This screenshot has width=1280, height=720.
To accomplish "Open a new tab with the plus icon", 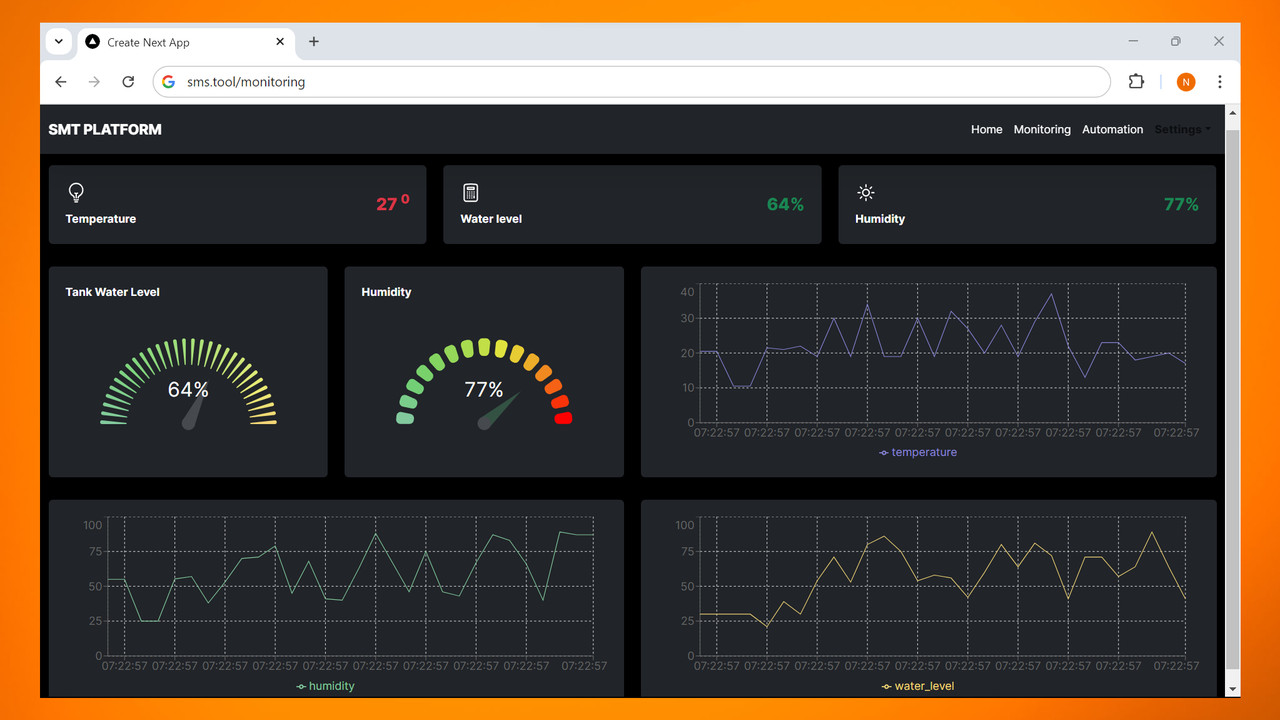I will 314,42.
